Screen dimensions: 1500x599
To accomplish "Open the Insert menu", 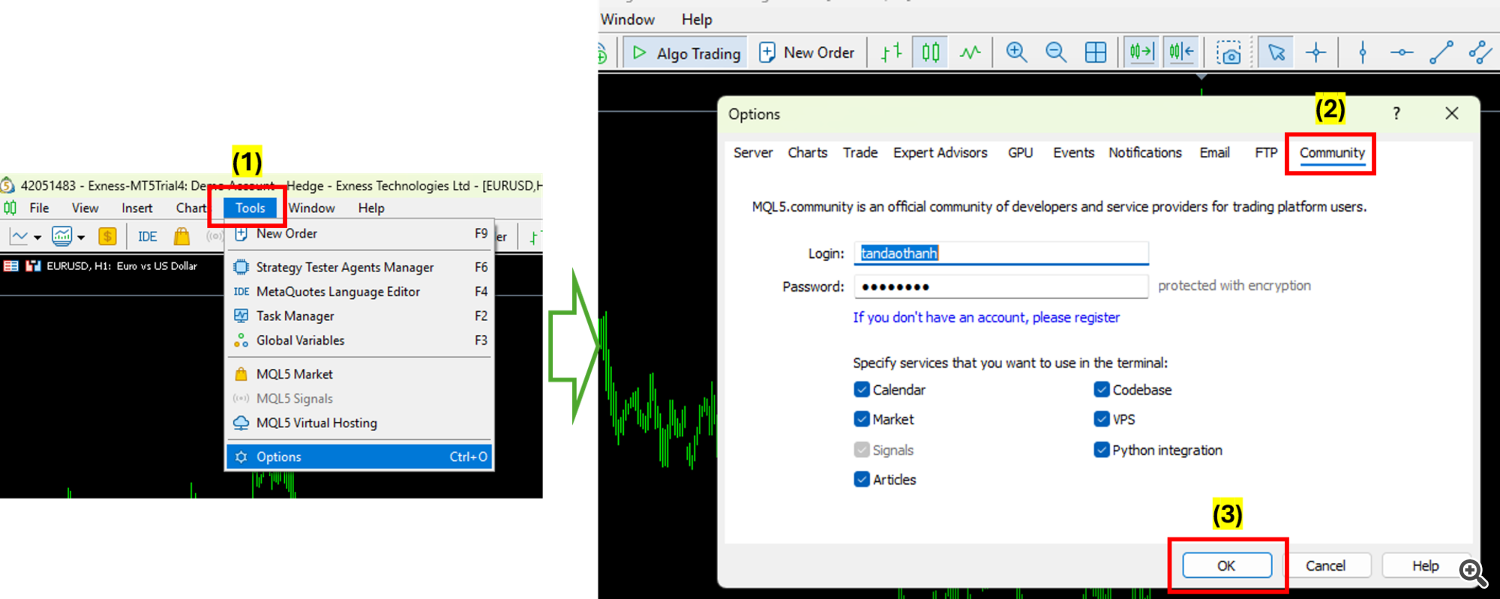I will (x=137, y=208).
